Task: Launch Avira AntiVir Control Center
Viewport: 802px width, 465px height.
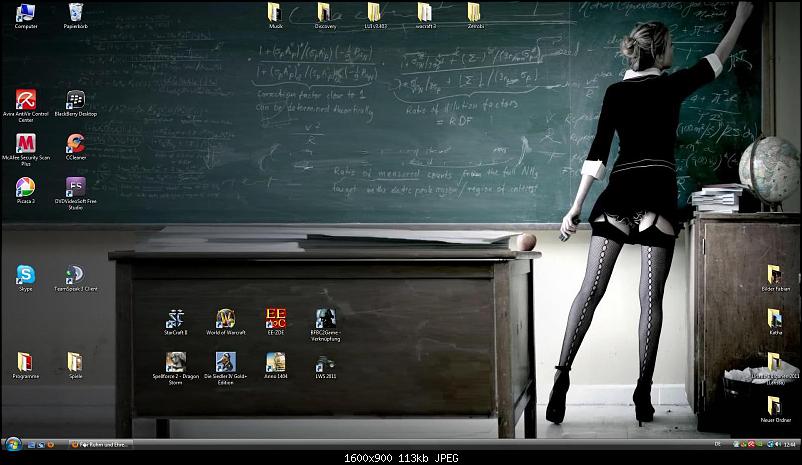Action: [x=26, y=100]
